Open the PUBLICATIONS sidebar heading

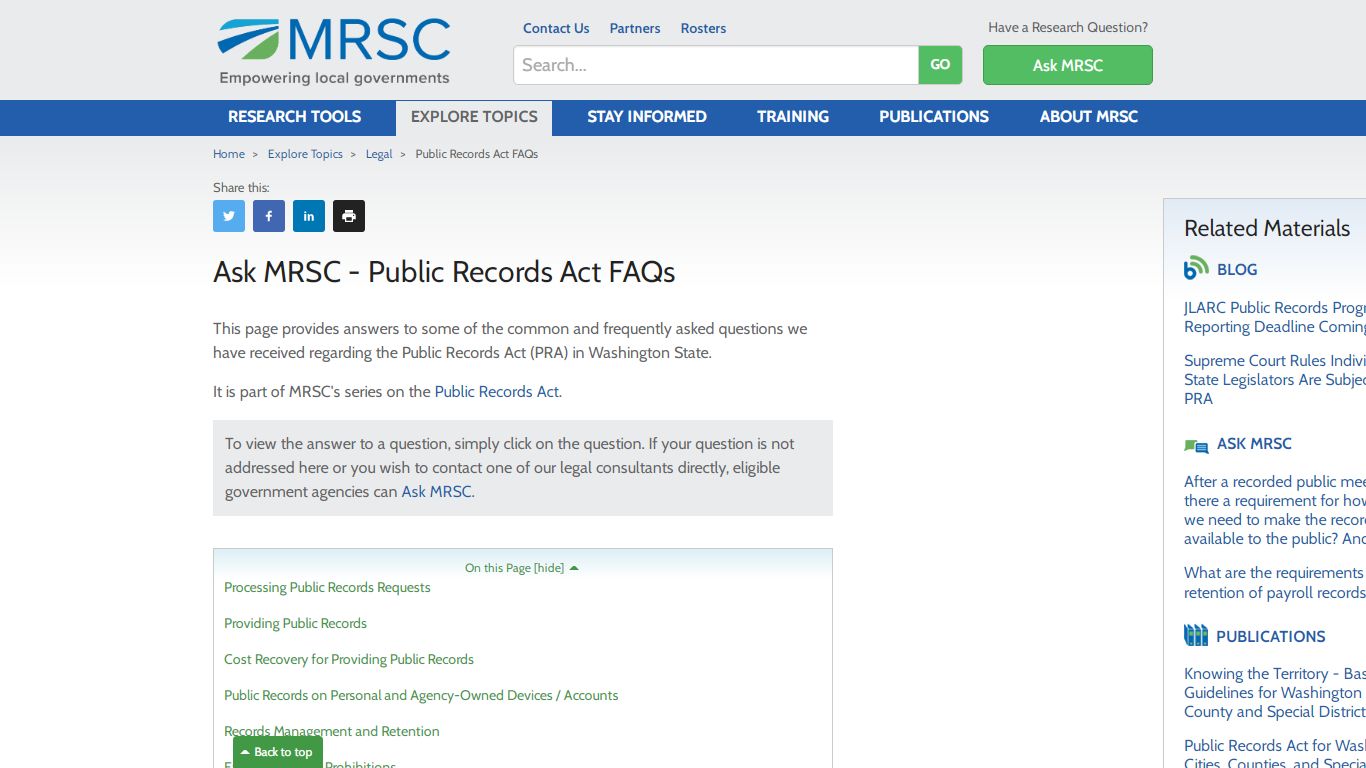(x=1271, y=637)
